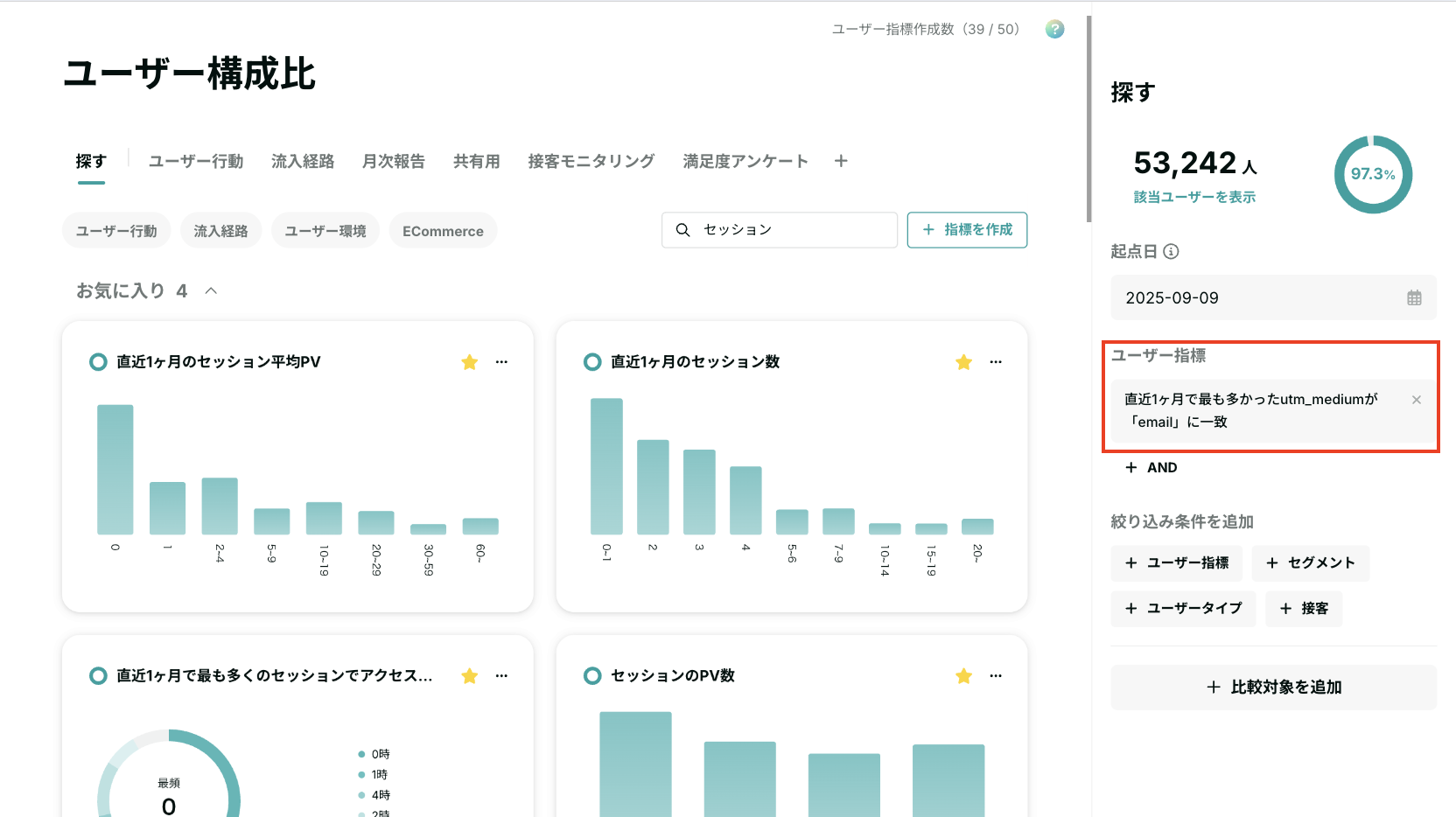Screen dimensions: 1456x817
Task: Open the 起点日 date field 2025-09-09
Action: pyautogui.click(x=1274, y=298)
